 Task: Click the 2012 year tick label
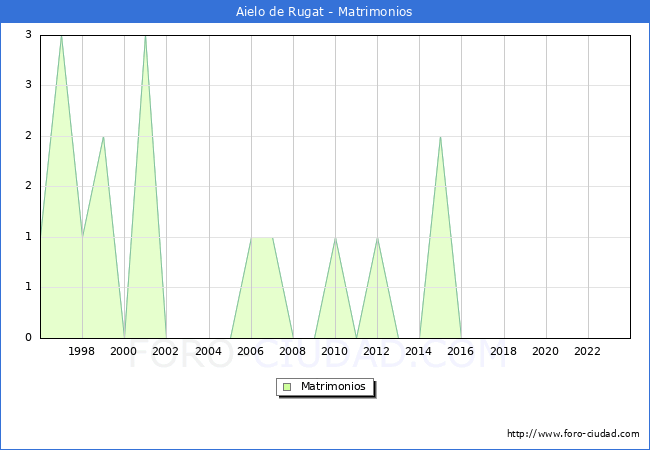[377, 351]
